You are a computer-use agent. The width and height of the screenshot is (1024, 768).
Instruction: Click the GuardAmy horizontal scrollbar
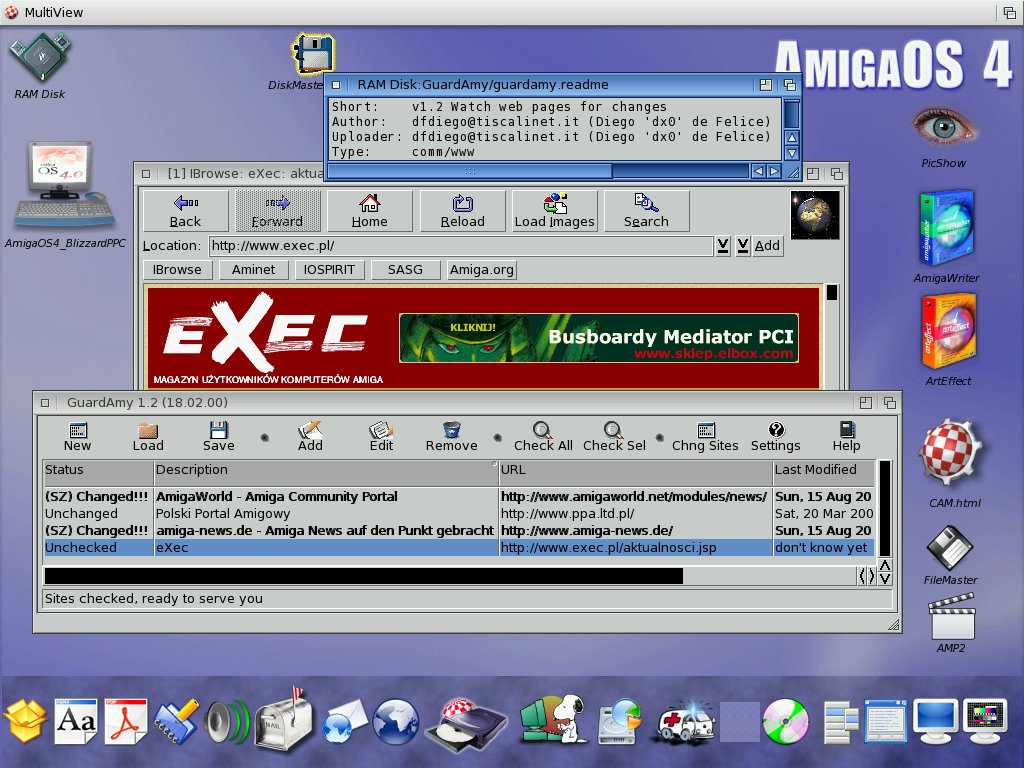363,576
